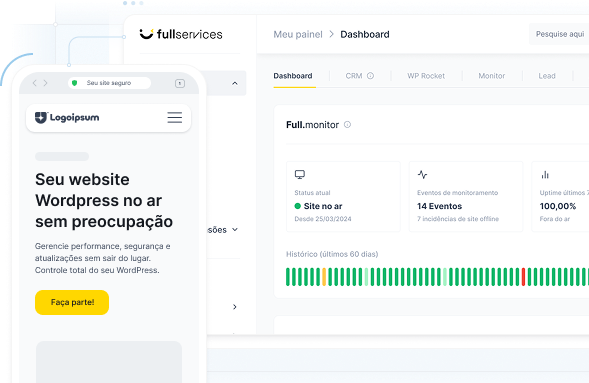Click the '100,00%' uptime value
Image resolution: width=589 pixels, height=383 pixels.
558,206
